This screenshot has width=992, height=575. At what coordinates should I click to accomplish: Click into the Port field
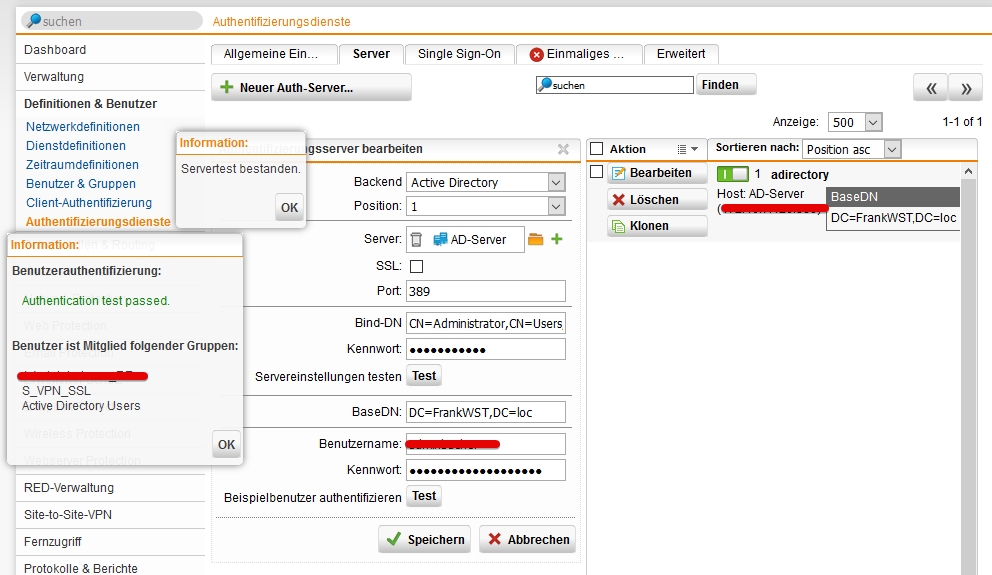click(486, 291)
